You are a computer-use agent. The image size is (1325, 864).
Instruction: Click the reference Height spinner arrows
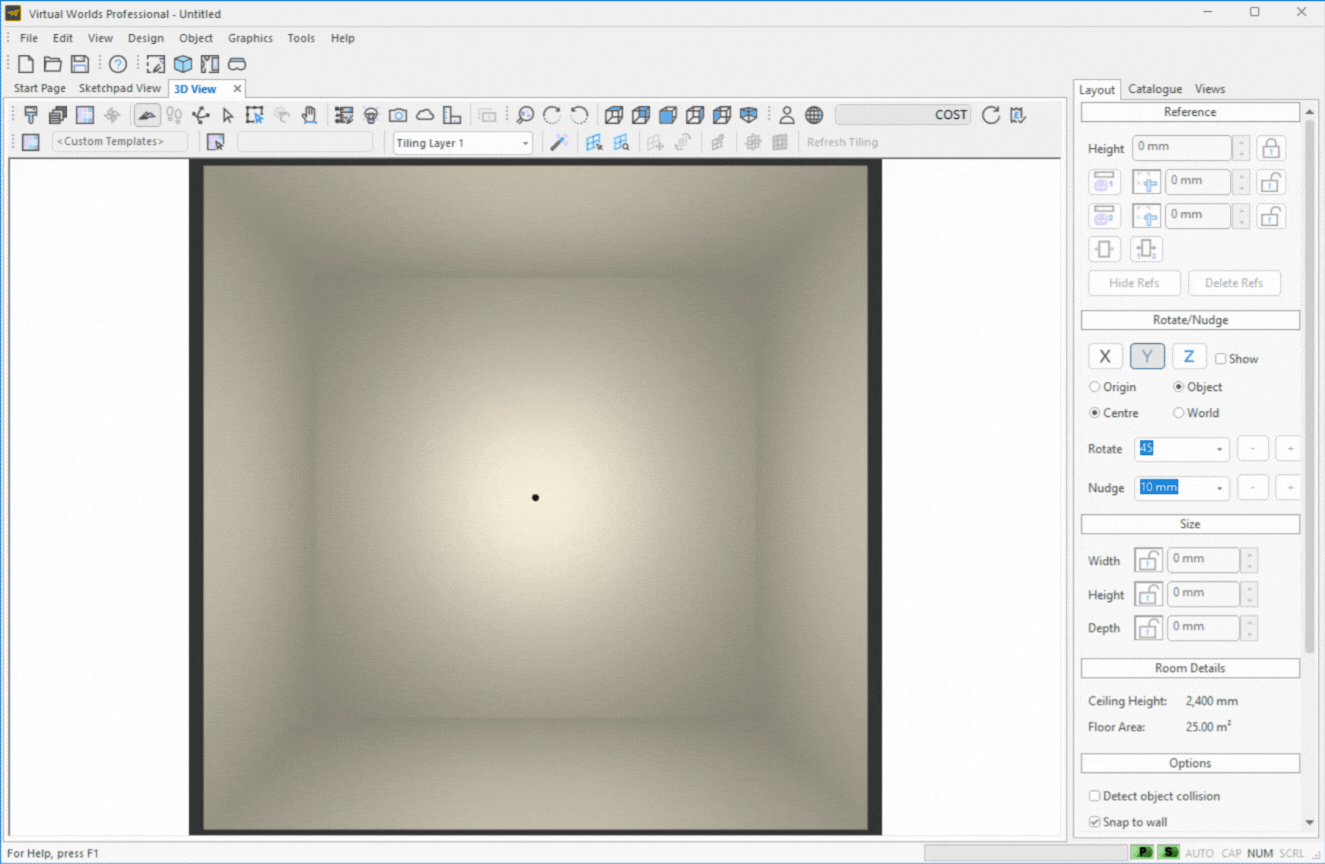coord(1241,148)
